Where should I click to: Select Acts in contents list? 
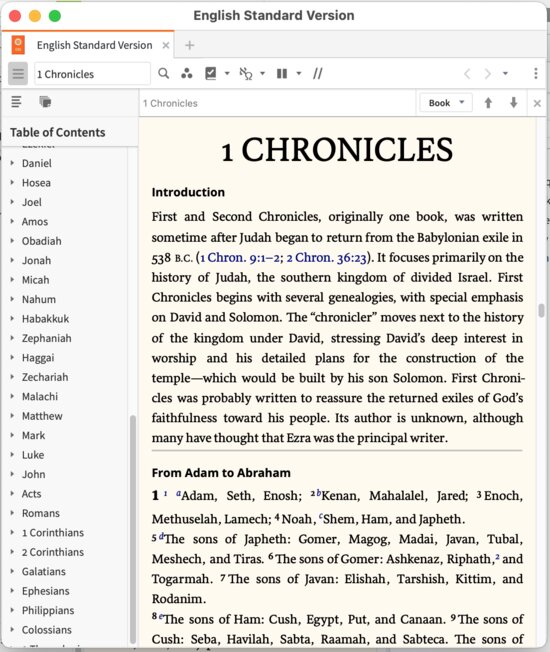(31, 494)
